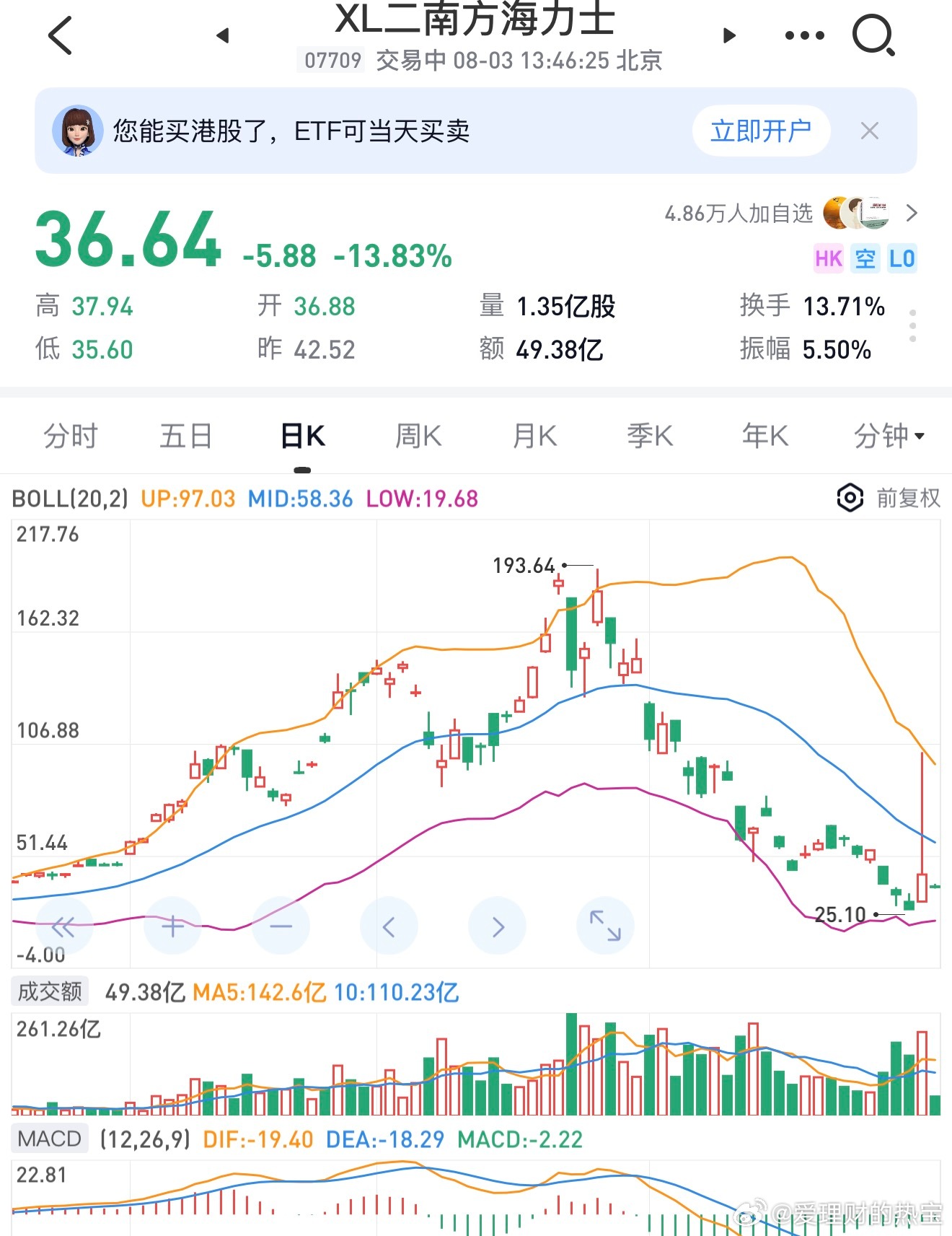Open the search magnifier icon
Screen dimensions: 952x1236
coord(873,35)
